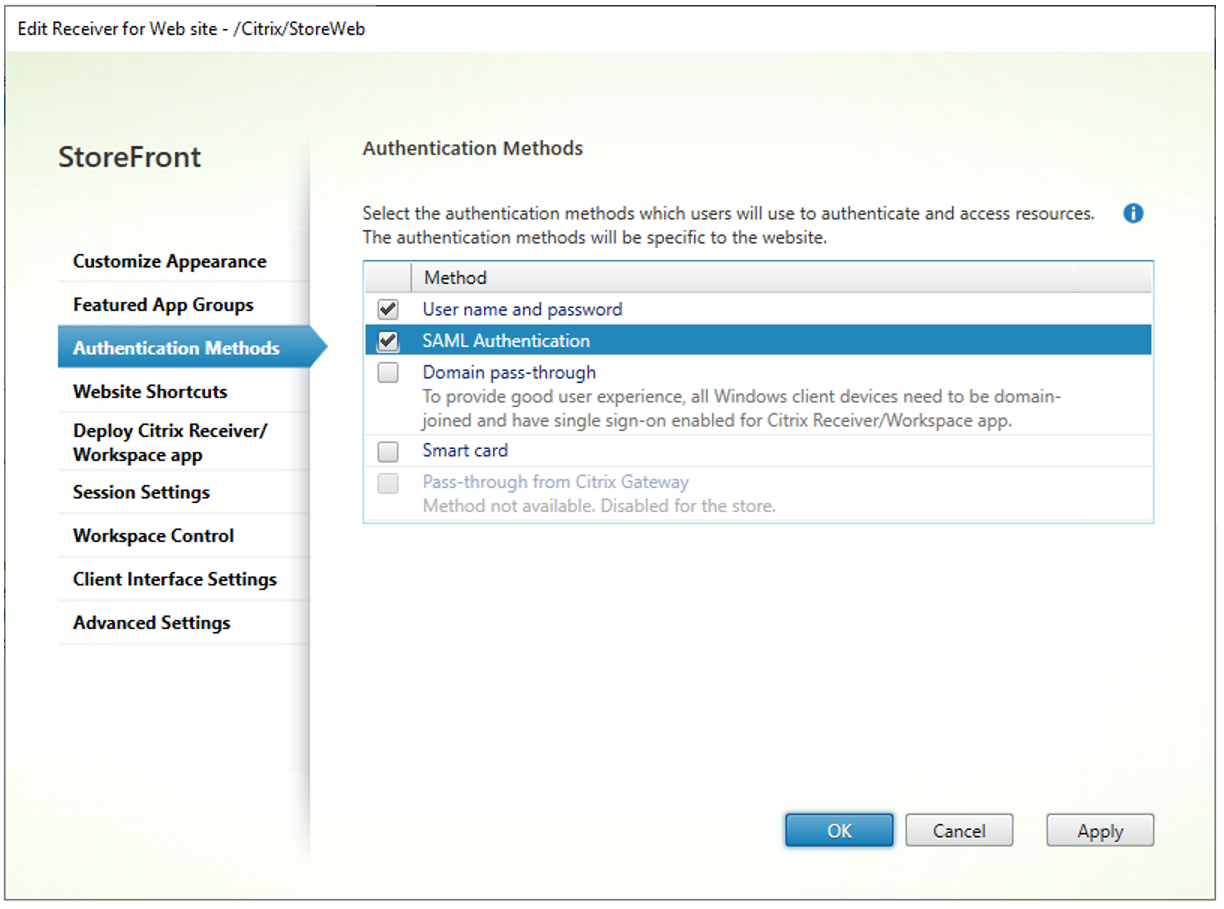This screenshot has height=909, width=1224.
Task: Go to Website Shortcuts tab
Action: [150, 392]
